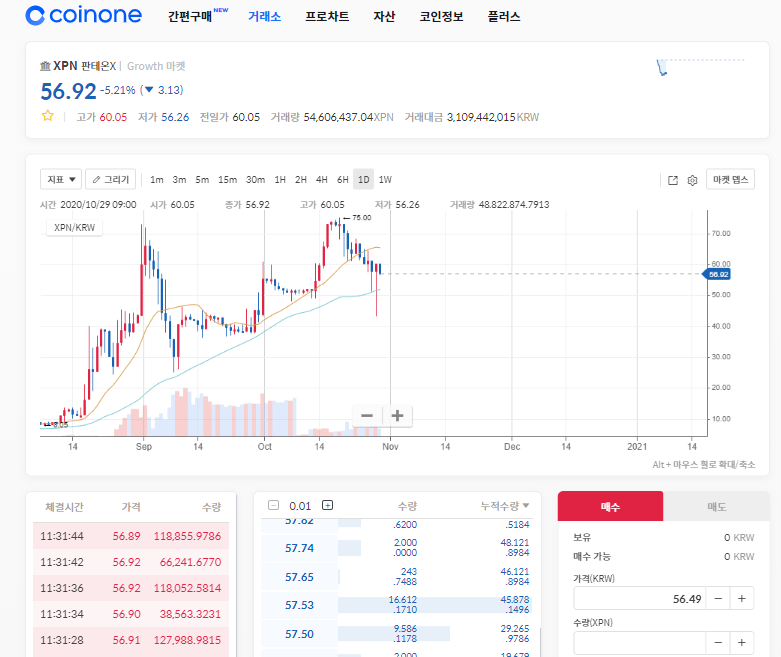Click the 가격(KRW) price input field
Viewport: 781px width, 657px height.
pyautogui.click(x=640, y=598)
